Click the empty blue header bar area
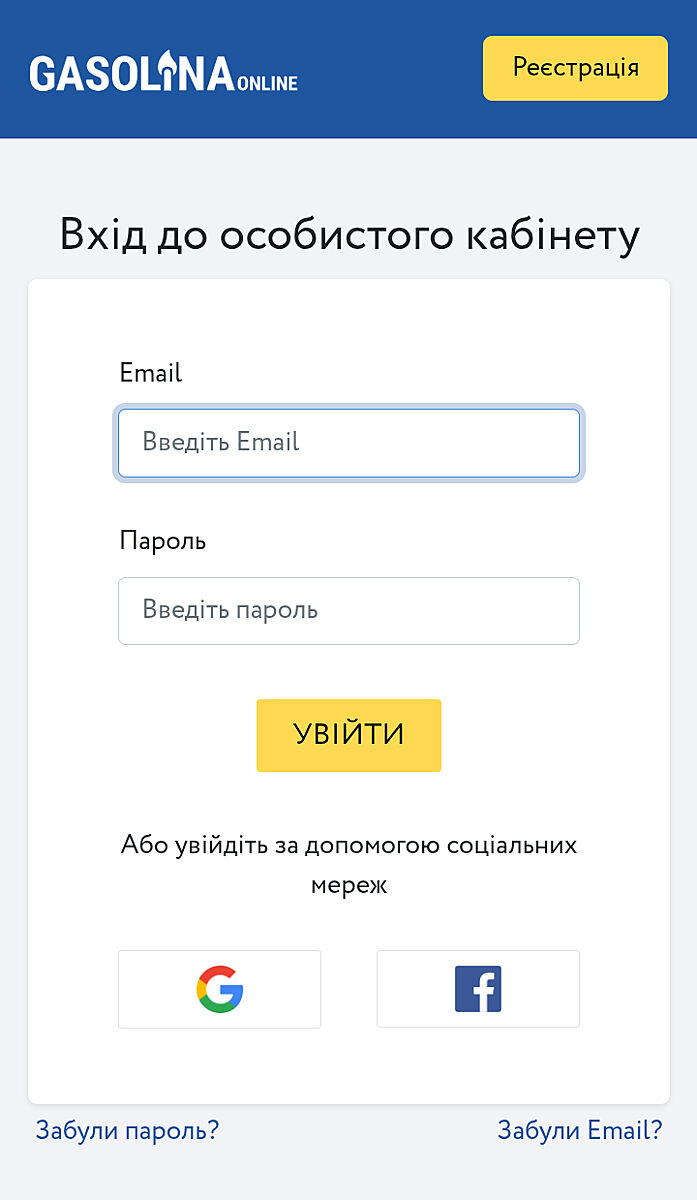 pyautogui.click(x=390, y=70)
